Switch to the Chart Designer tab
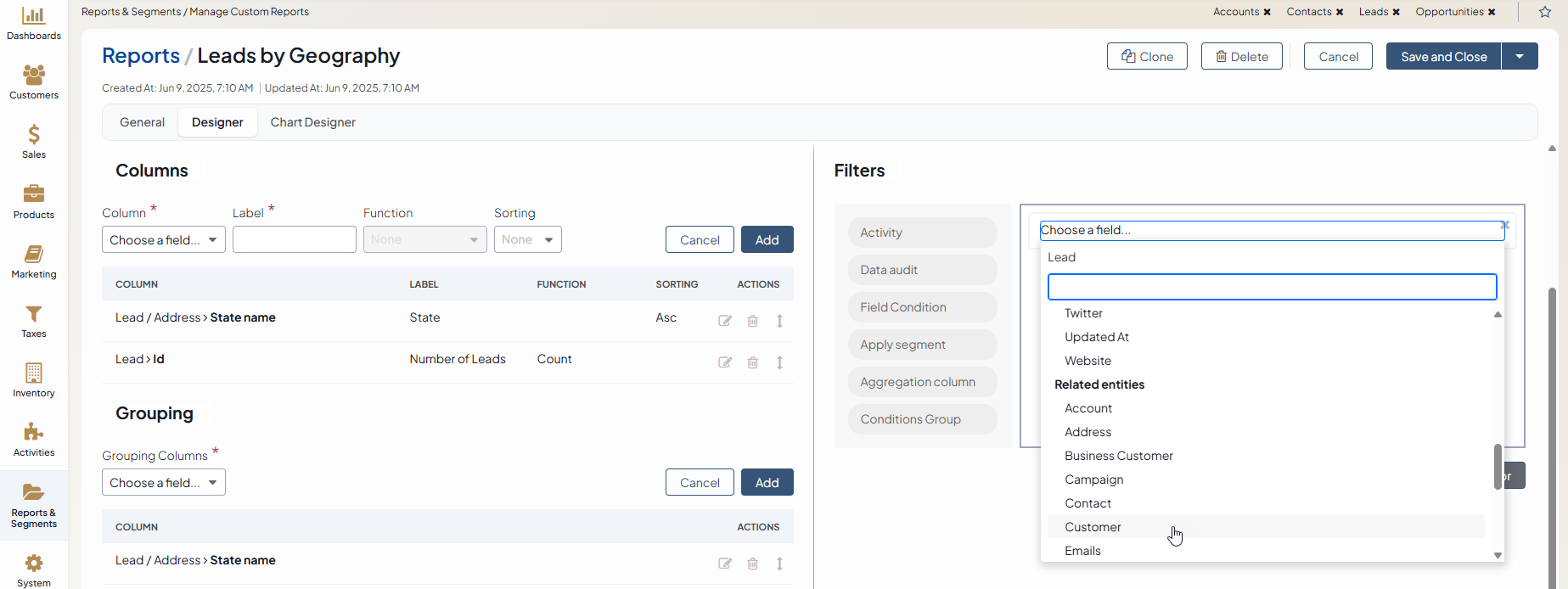 click(x=312, y=122)
